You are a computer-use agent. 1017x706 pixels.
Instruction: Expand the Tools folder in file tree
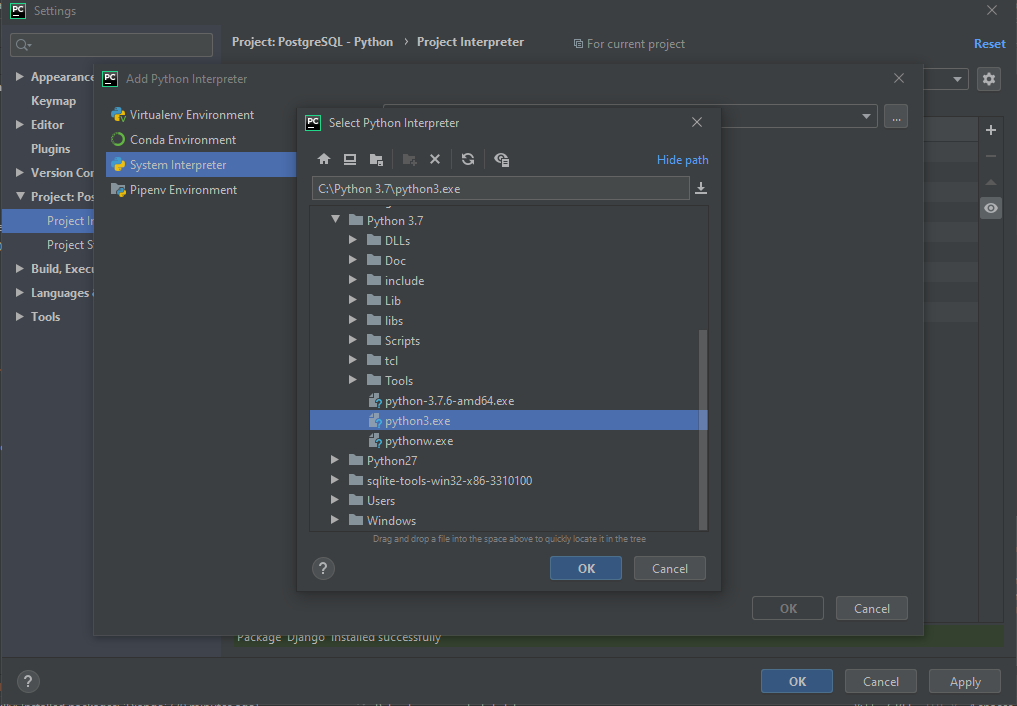(x=353, y=380)
